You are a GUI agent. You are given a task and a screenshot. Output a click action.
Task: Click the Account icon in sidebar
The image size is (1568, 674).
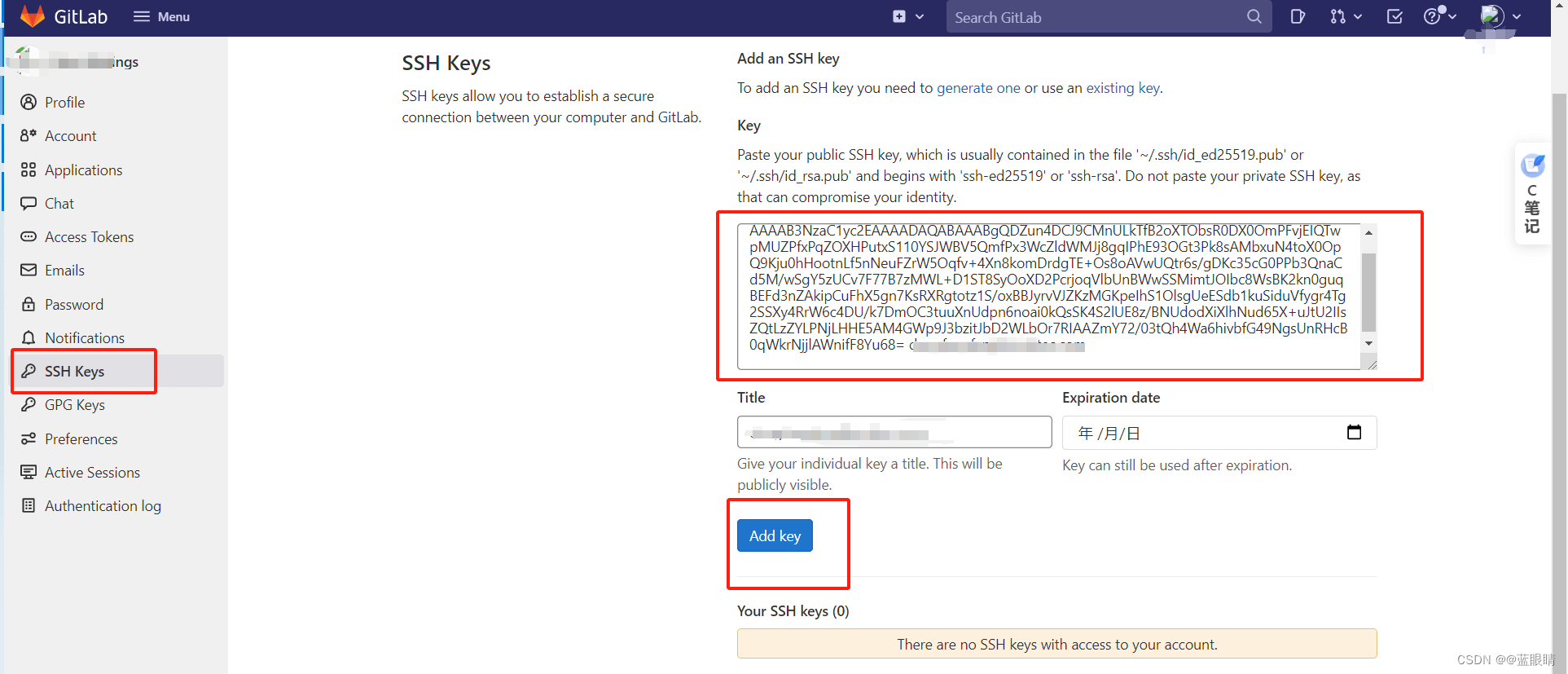point(29,135)
